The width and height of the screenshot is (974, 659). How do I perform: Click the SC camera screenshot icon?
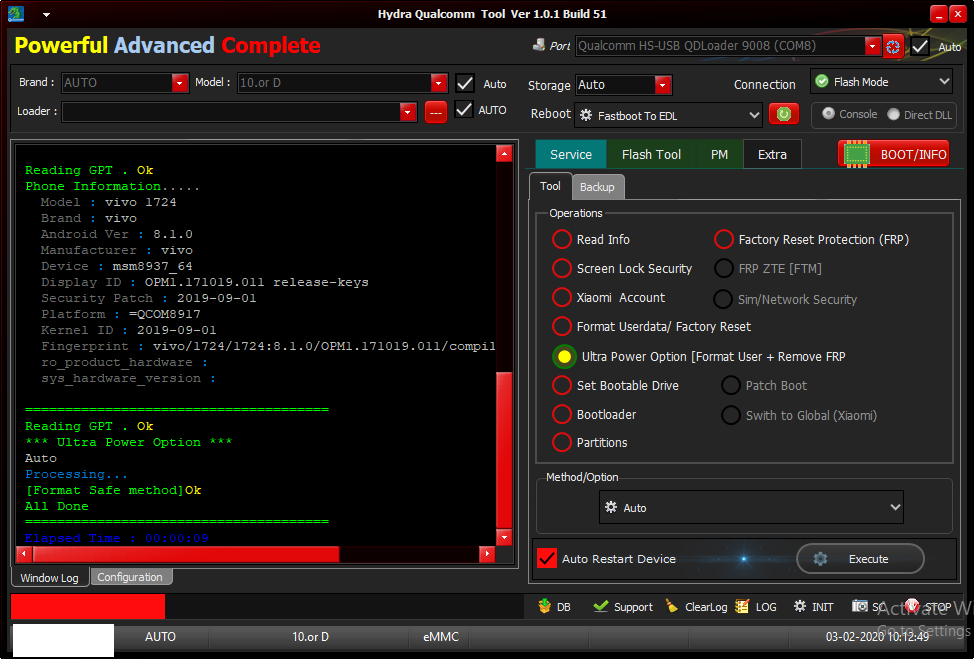click(859, 606)
